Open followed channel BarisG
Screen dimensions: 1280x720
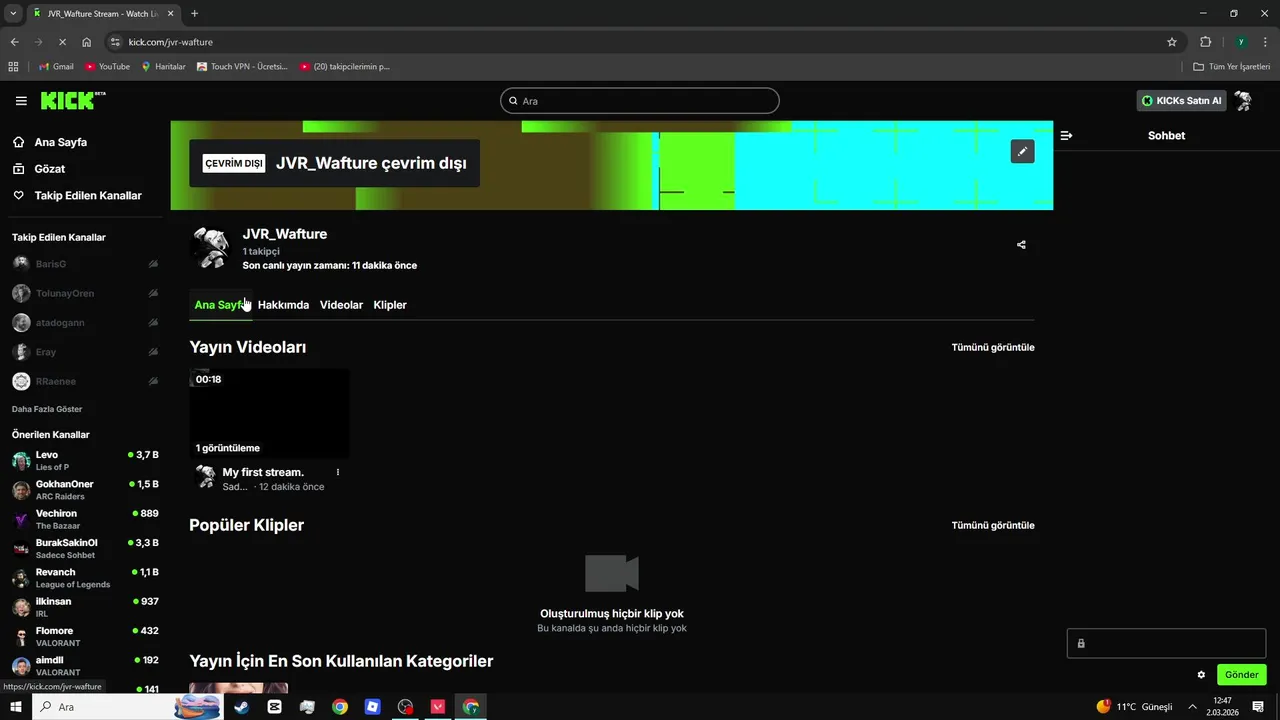[x=85, y=264]
